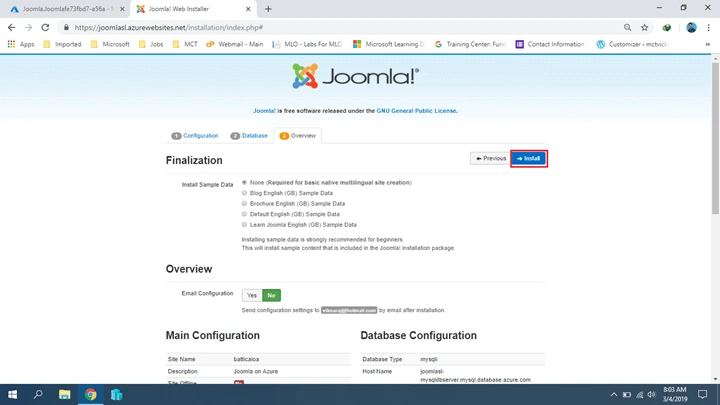The height and width of the screenshot is (405, 720).
Task: Open the Windows Start menu
Action: pos(12,394)
